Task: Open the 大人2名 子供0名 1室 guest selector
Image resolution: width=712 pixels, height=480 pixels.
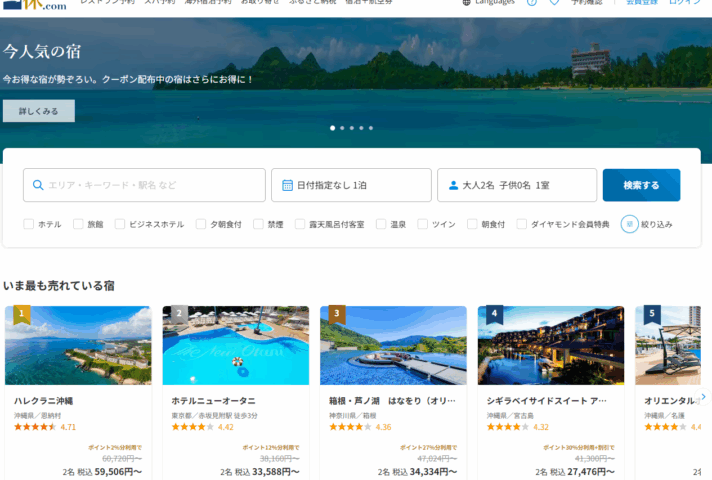Action: tap(517, 185)
